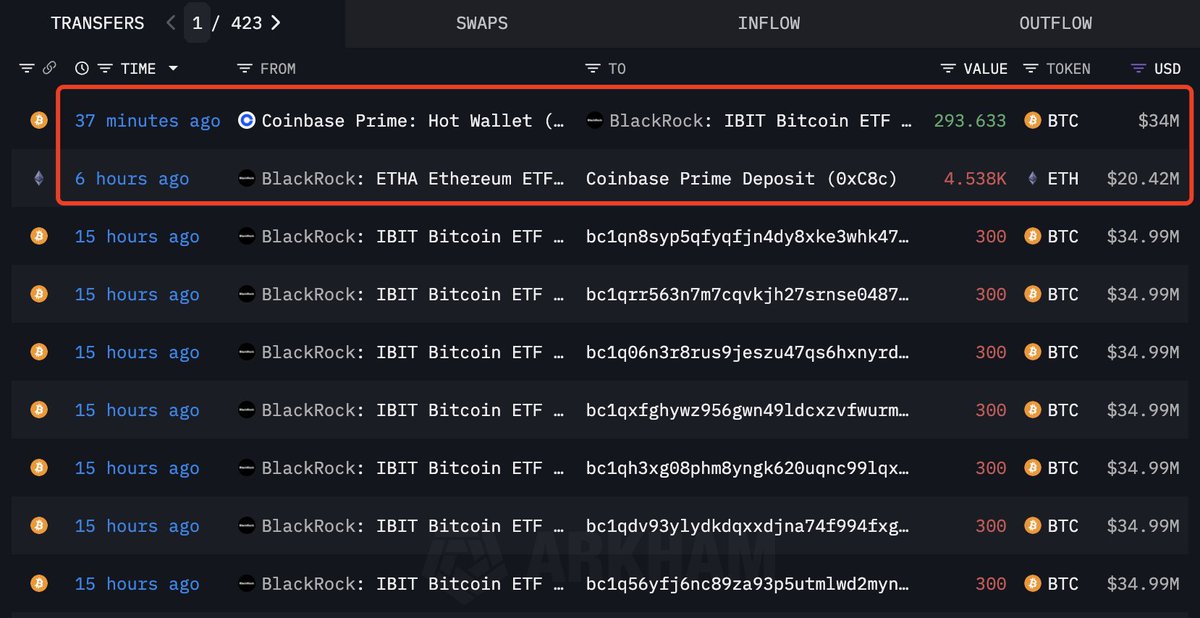1200x618 pixels.
Task: Select the OUTFLOW tab
Action: tap(1056, 23)
